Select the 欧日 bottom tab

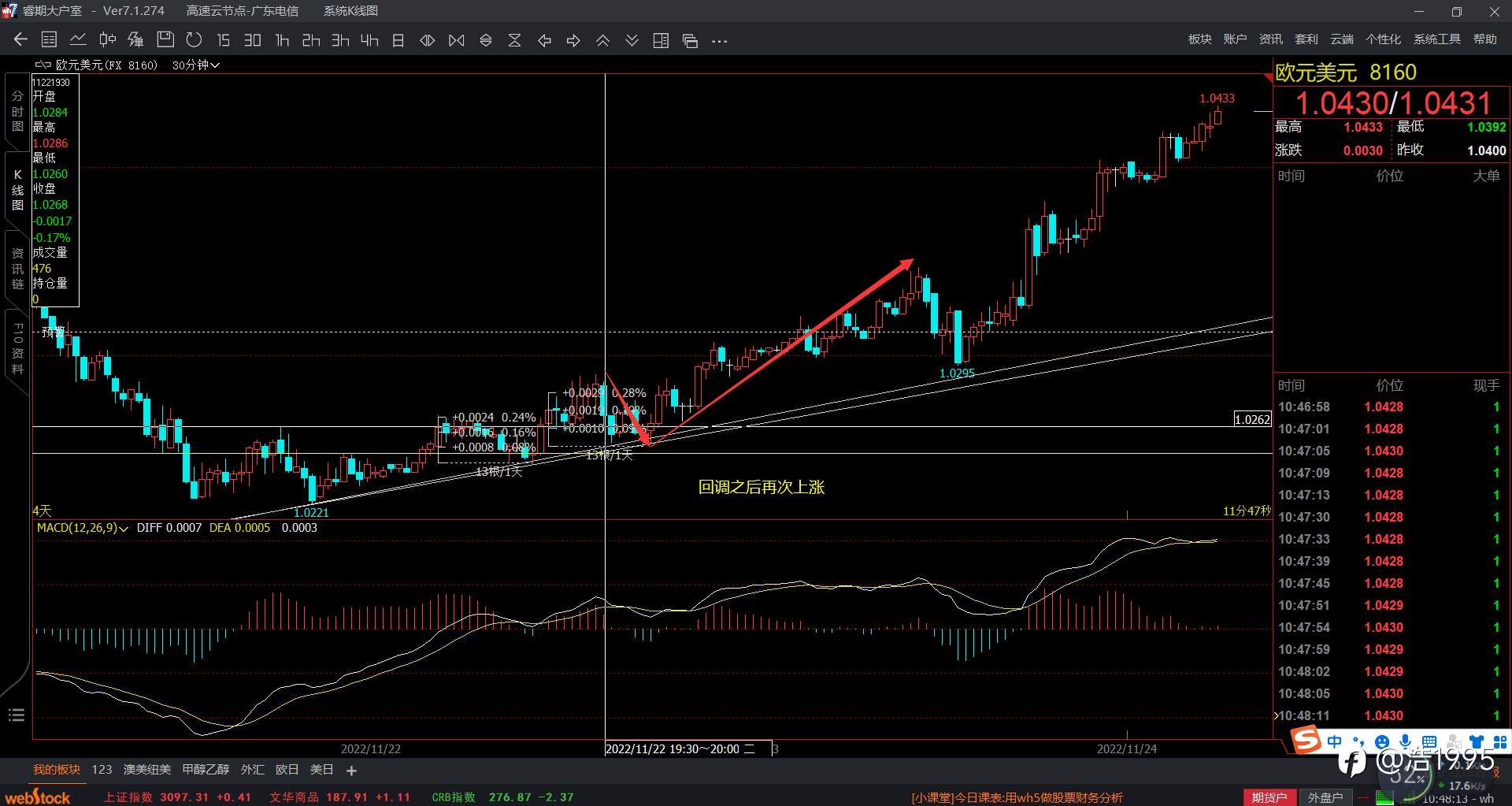(287, 770)
